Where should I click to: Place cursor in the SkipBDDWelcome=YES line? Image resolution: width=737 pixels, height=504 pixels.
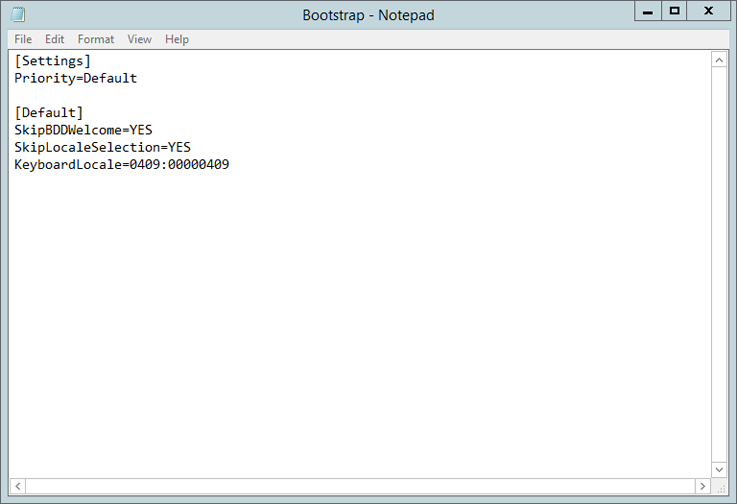tap(83, 130)
